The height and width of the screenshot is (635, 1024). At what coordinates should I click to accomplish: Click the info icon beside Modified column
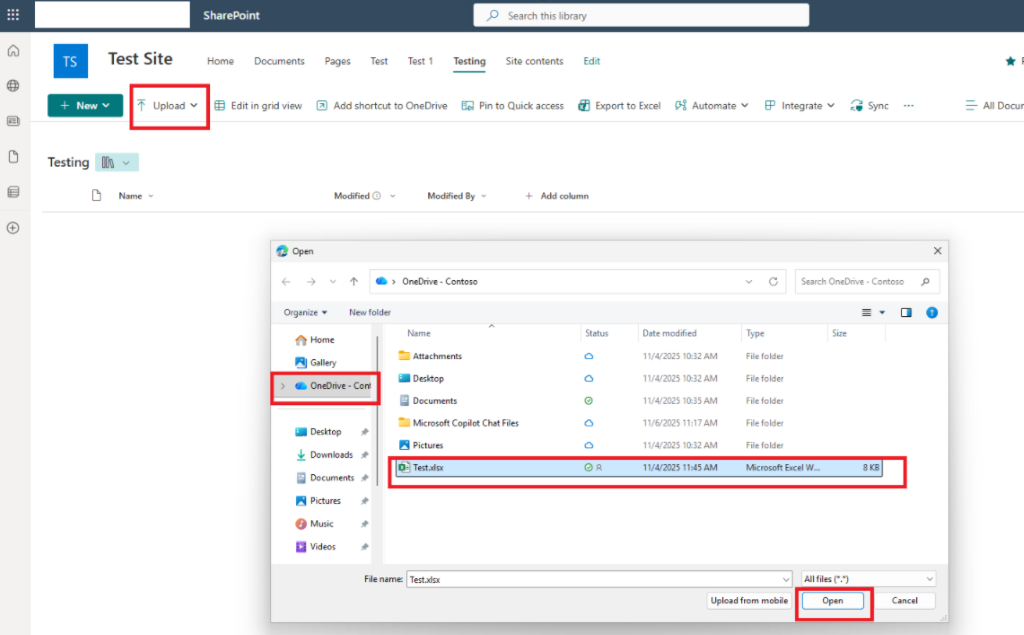[x=377, y=196]
